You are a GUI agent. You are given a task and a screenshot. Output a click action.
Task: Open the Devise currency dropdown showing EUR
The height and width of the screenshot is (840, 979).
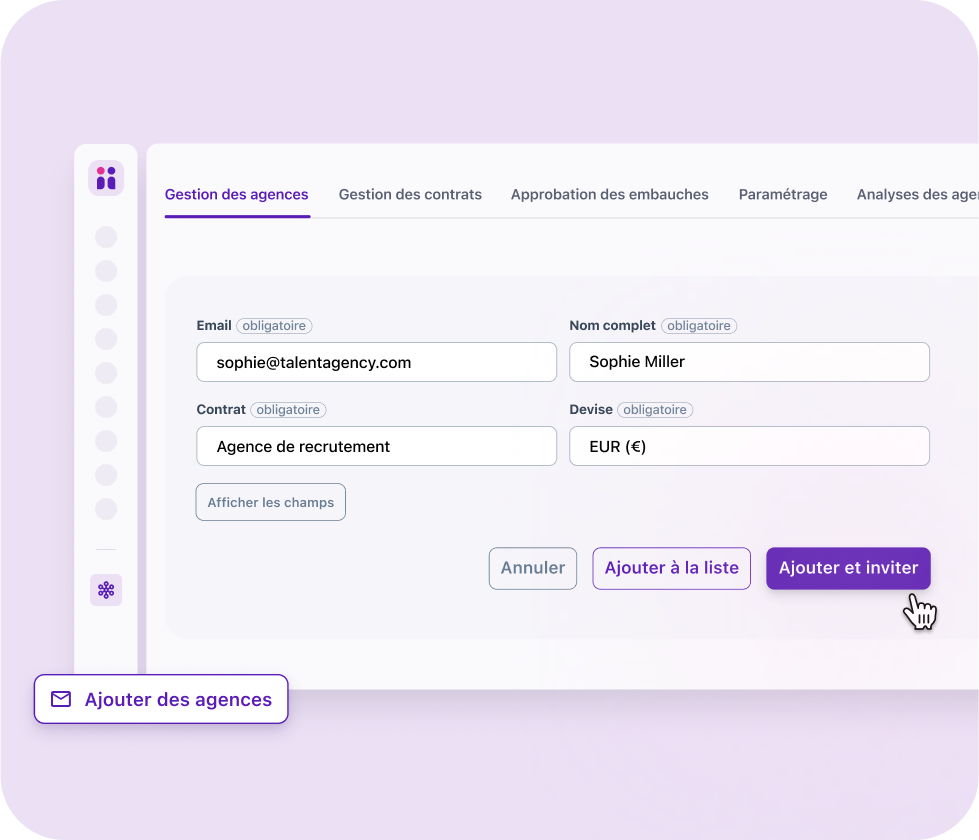(x=749, y=446)
